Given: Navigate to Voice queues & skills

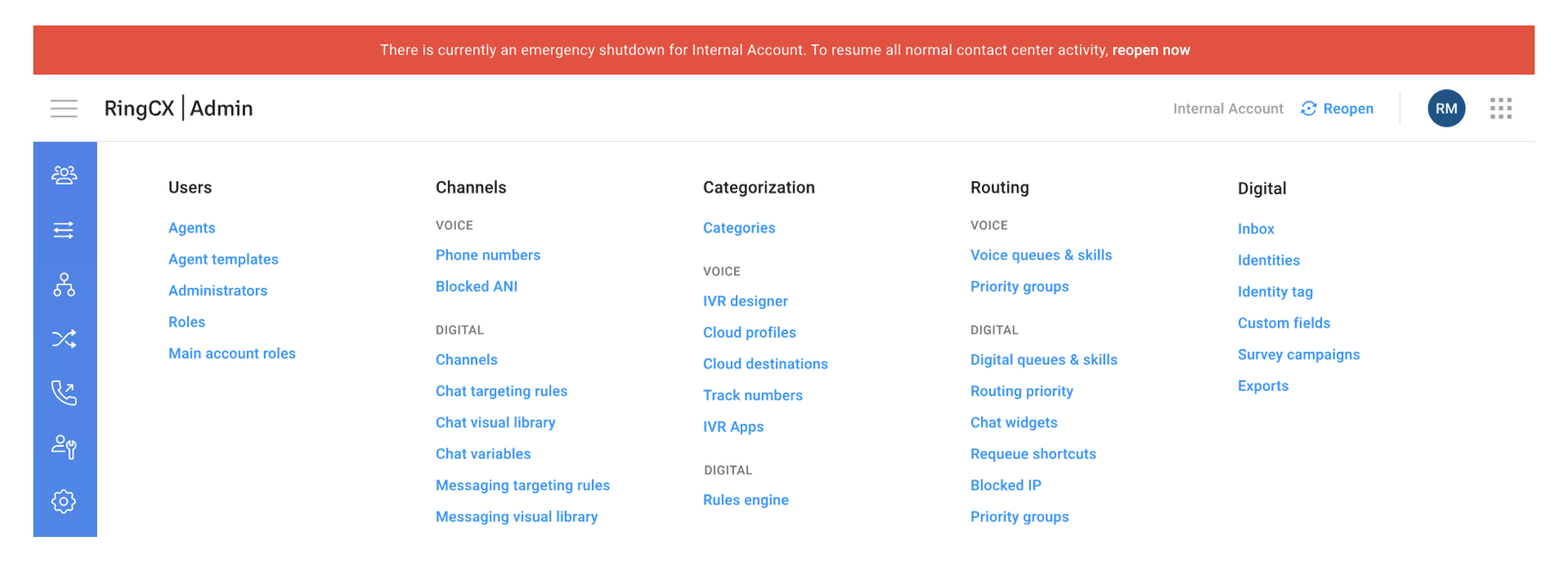Looking at the screenshot, I should 1041,256.
